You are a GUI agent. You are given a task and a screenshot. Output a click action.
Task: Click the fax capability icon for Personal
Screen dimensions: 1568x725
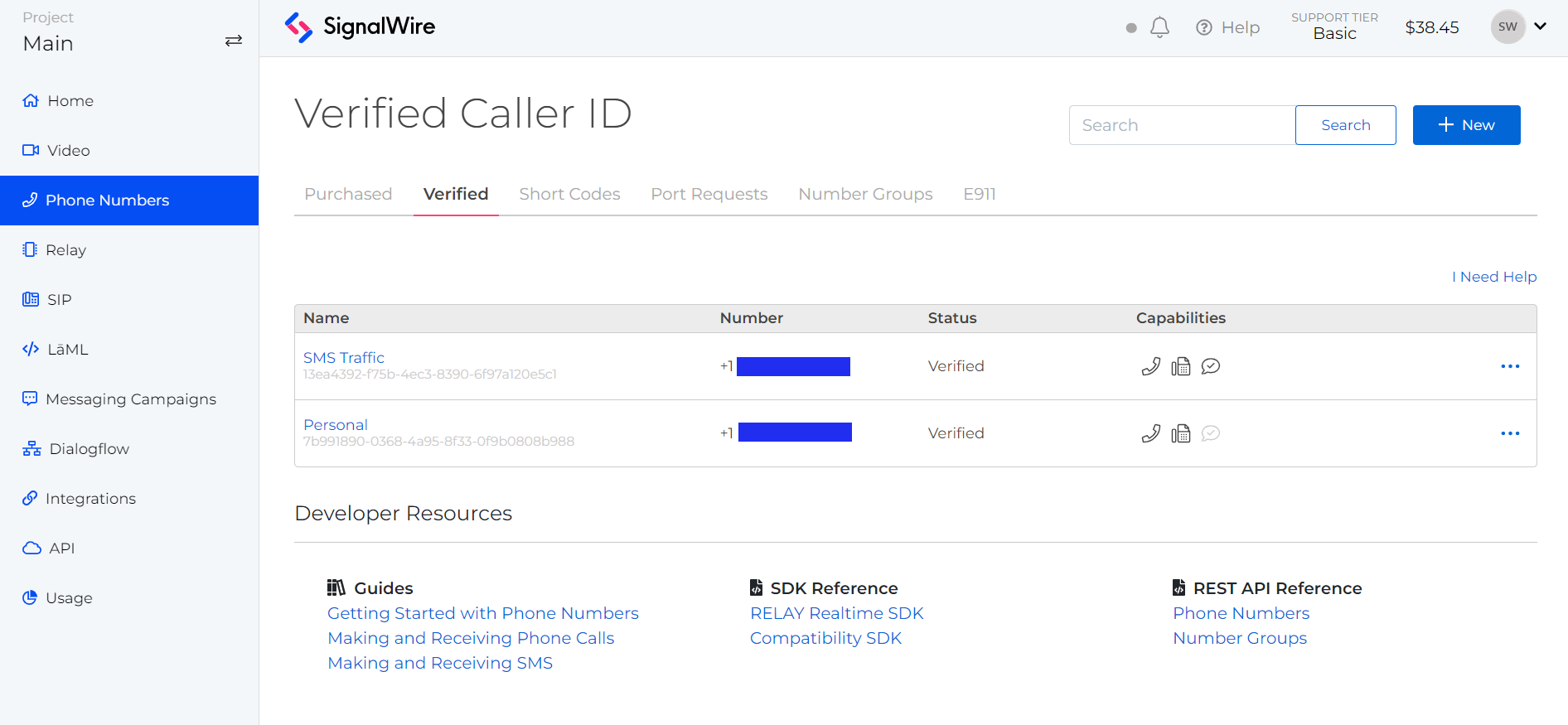click(x=1180, y=433)
